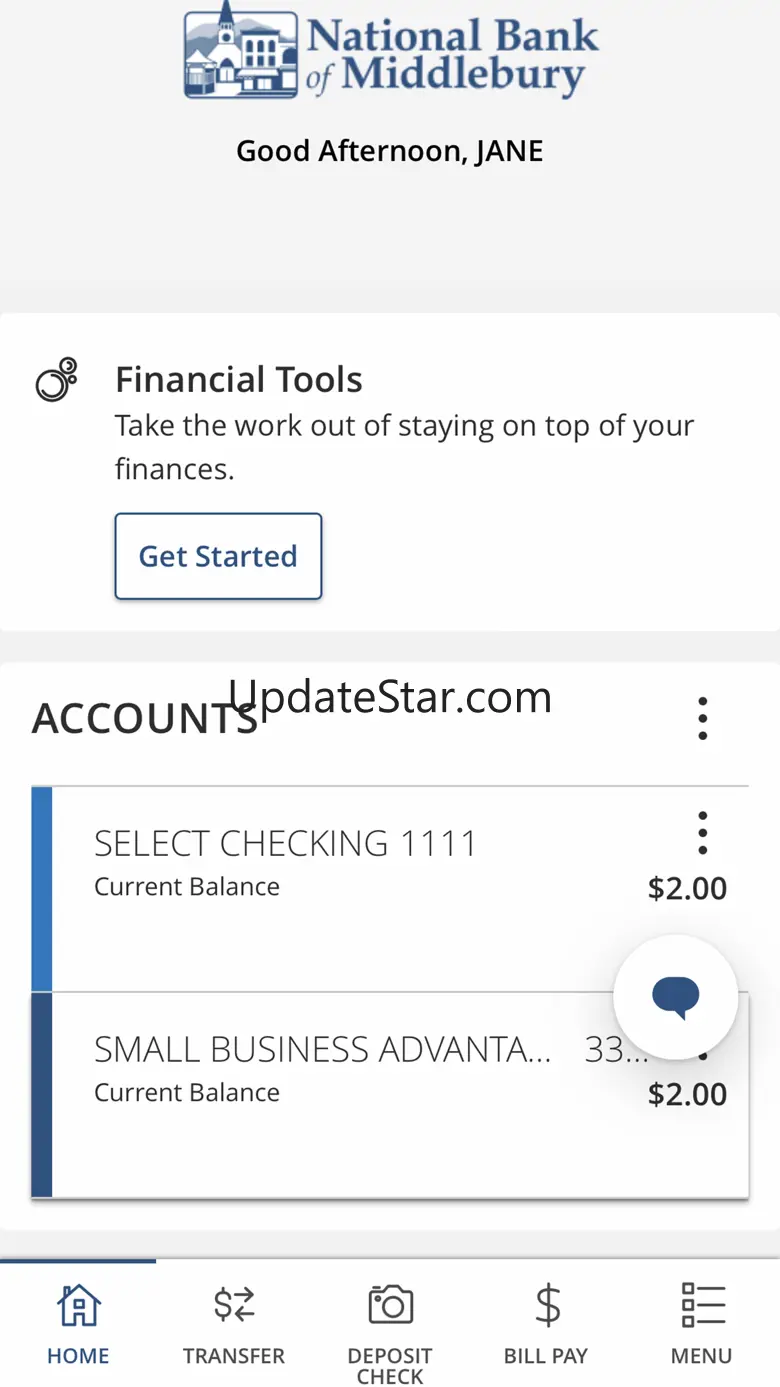Open the Menu list icon
The height and width of the screenshot is (1387, 780).
[x=702, y=1305]
